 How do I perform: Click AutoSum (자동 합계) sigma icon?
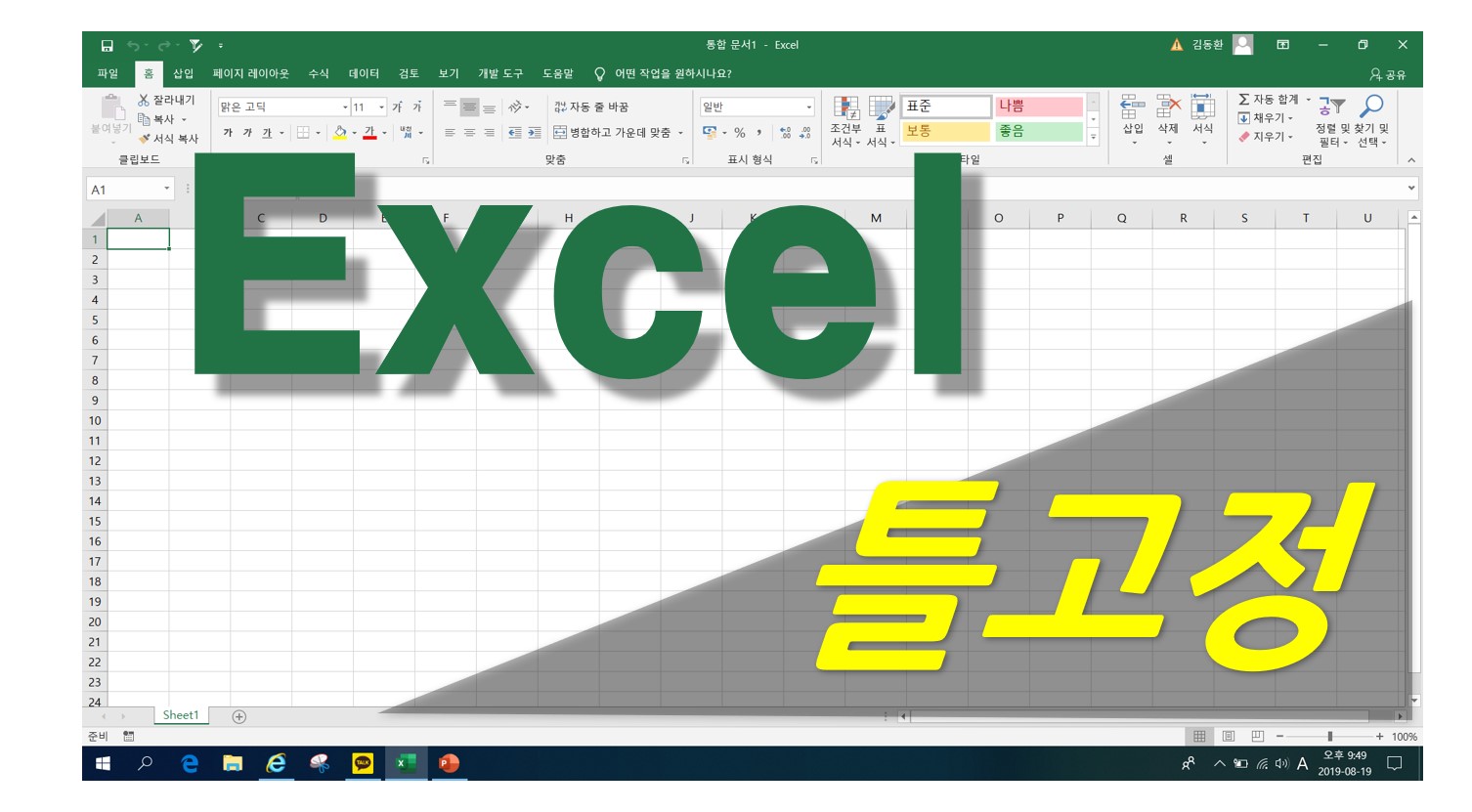[1244, 100]
